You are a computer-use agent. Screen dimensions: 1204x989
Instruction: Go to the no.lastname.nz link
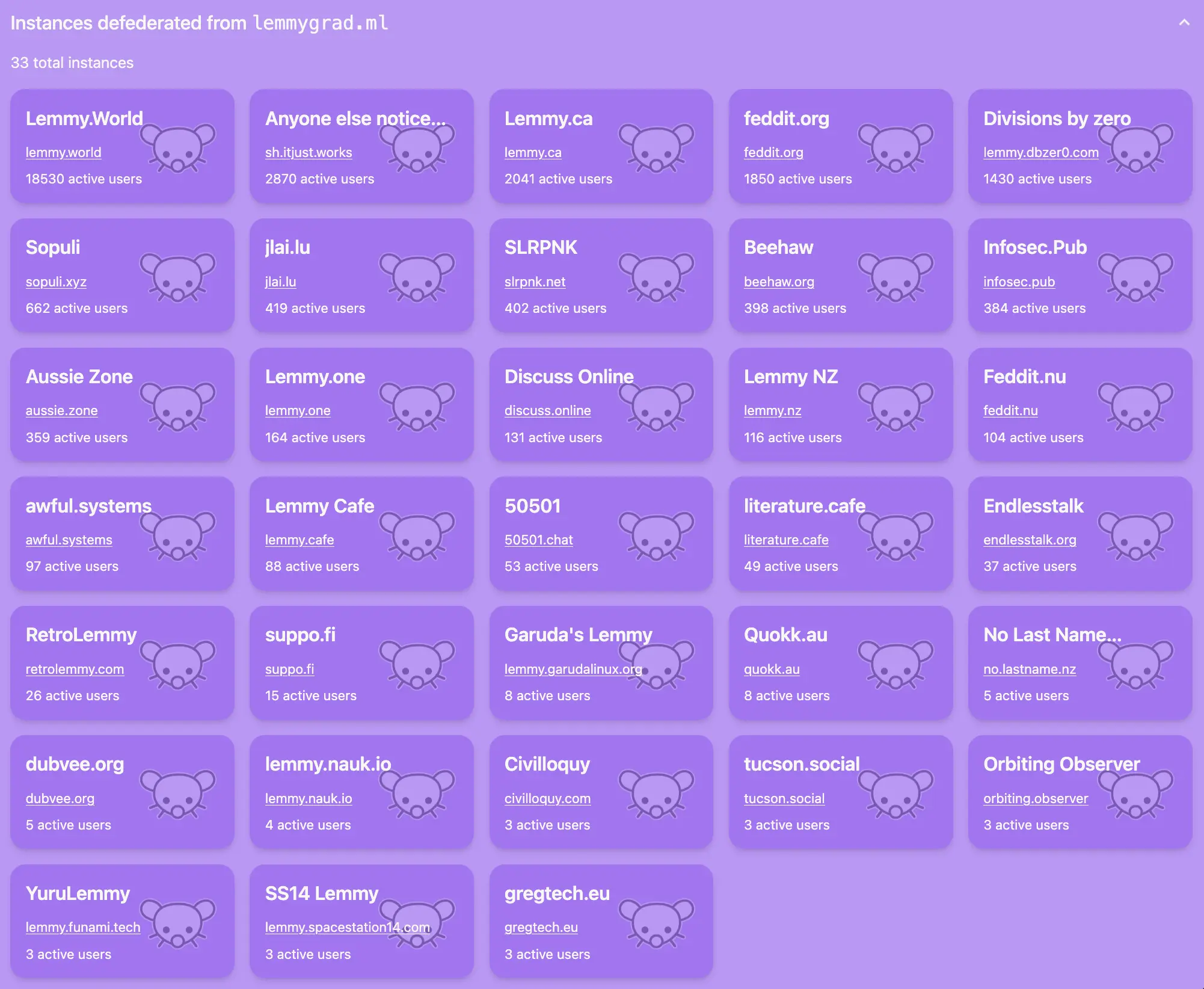(1030, 669)
